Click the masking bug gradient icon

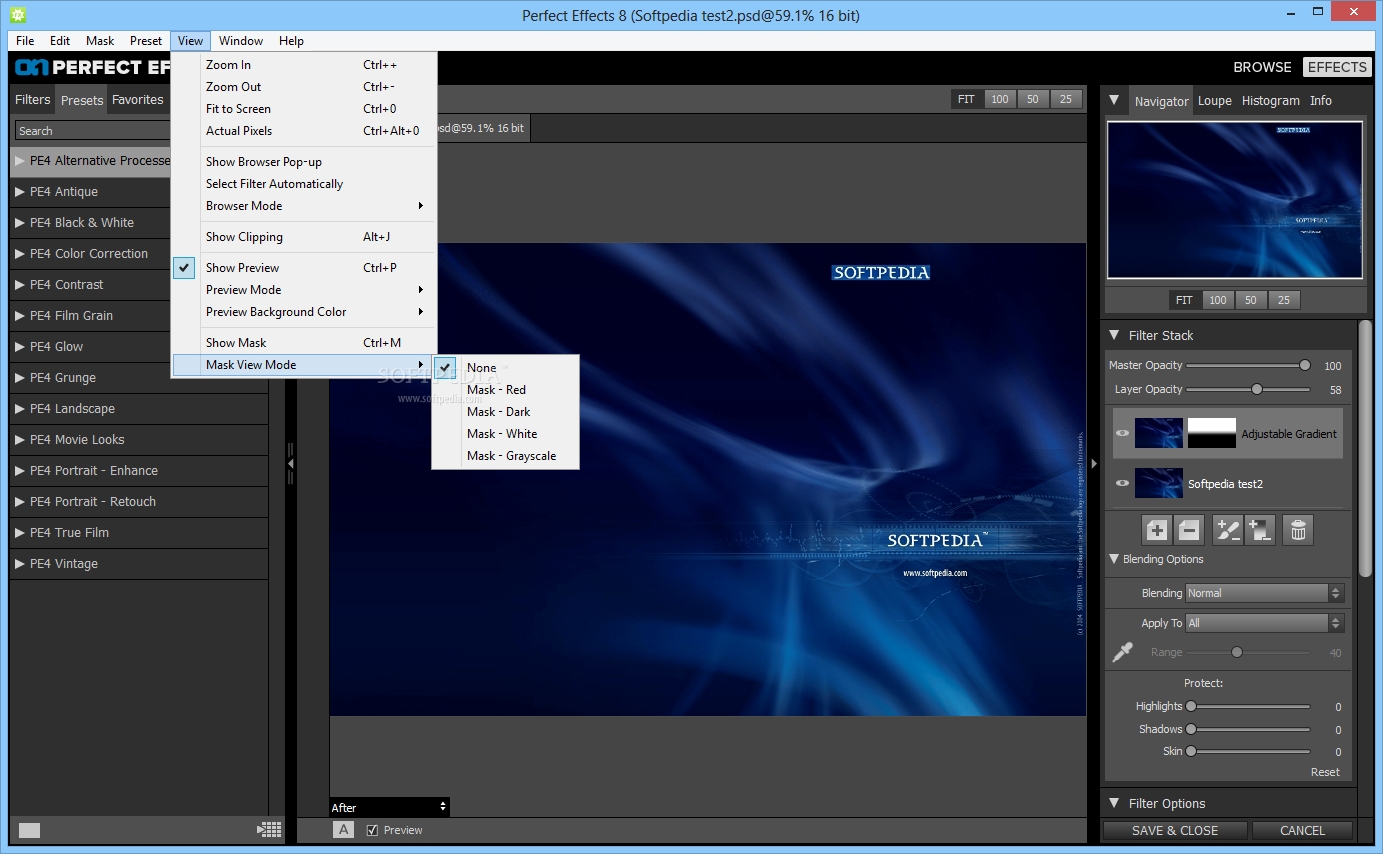1260,530
